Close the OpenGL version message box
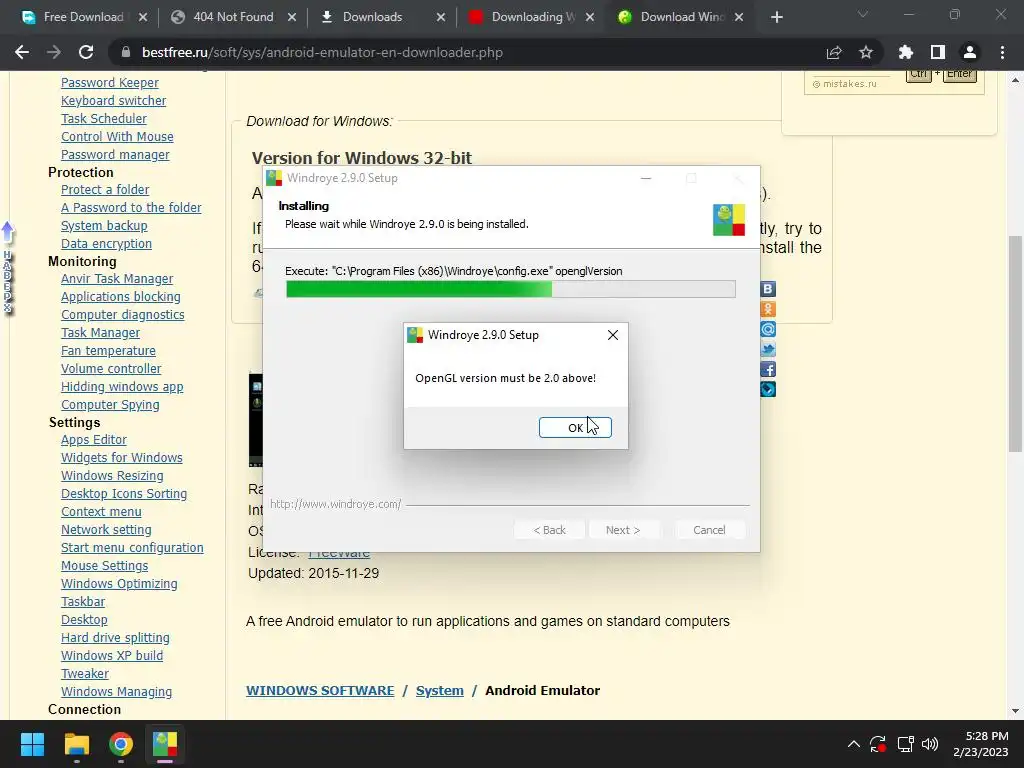The width and height of the screenshot is (1024, 768). [613, 335]
